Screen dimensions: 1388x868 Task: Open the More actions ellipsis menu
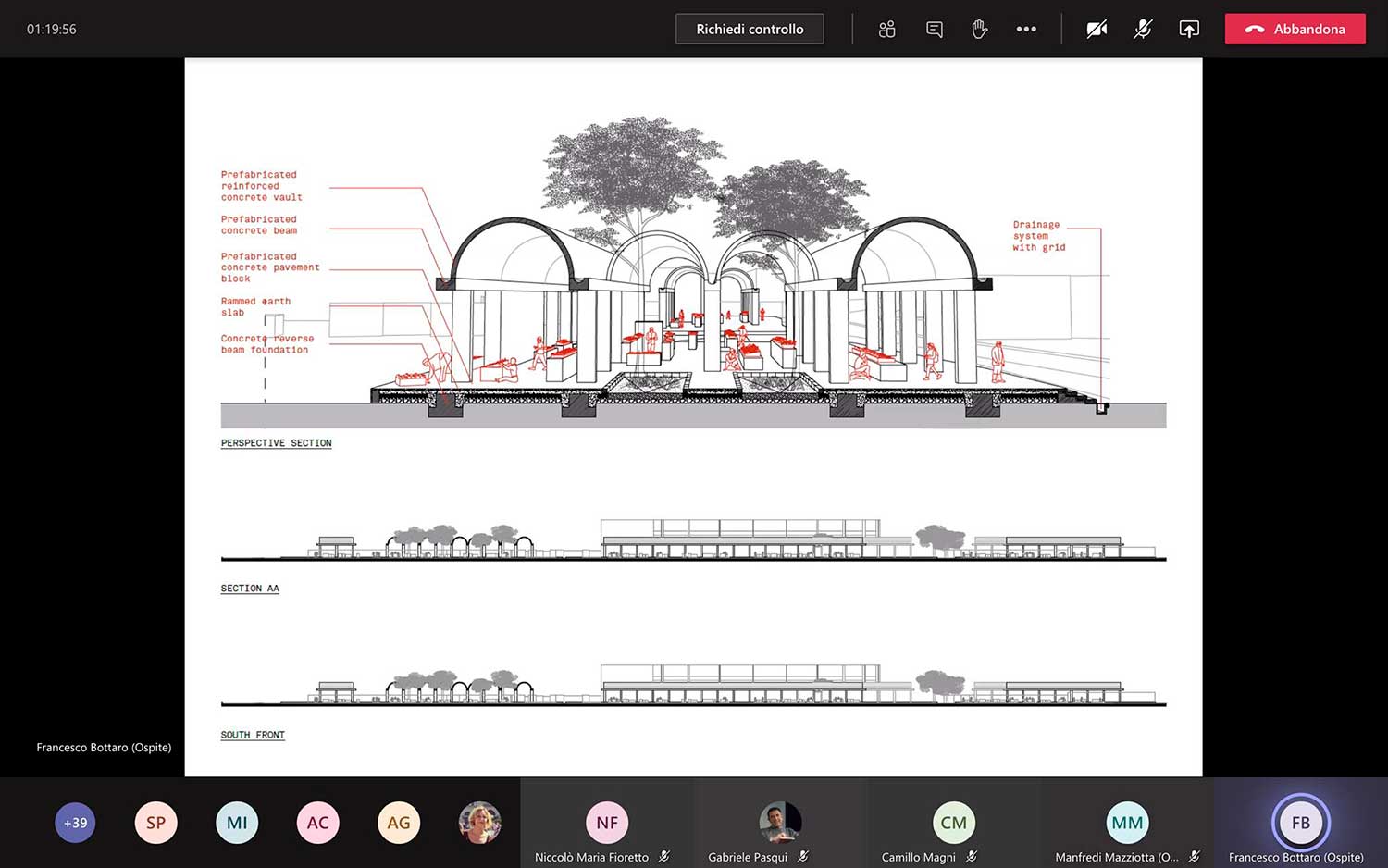(1025, 30)
